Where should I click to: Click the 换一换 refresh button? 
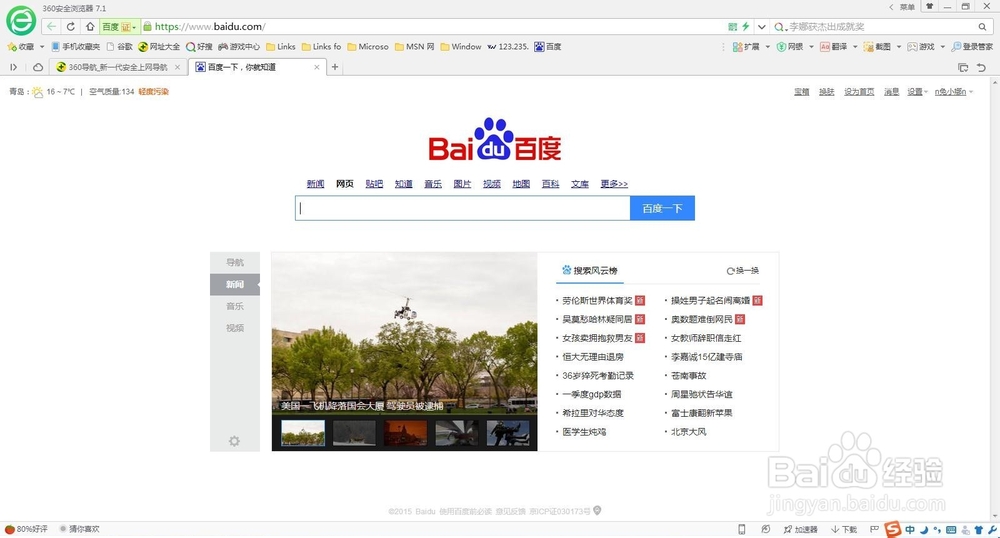pos(742,271)
